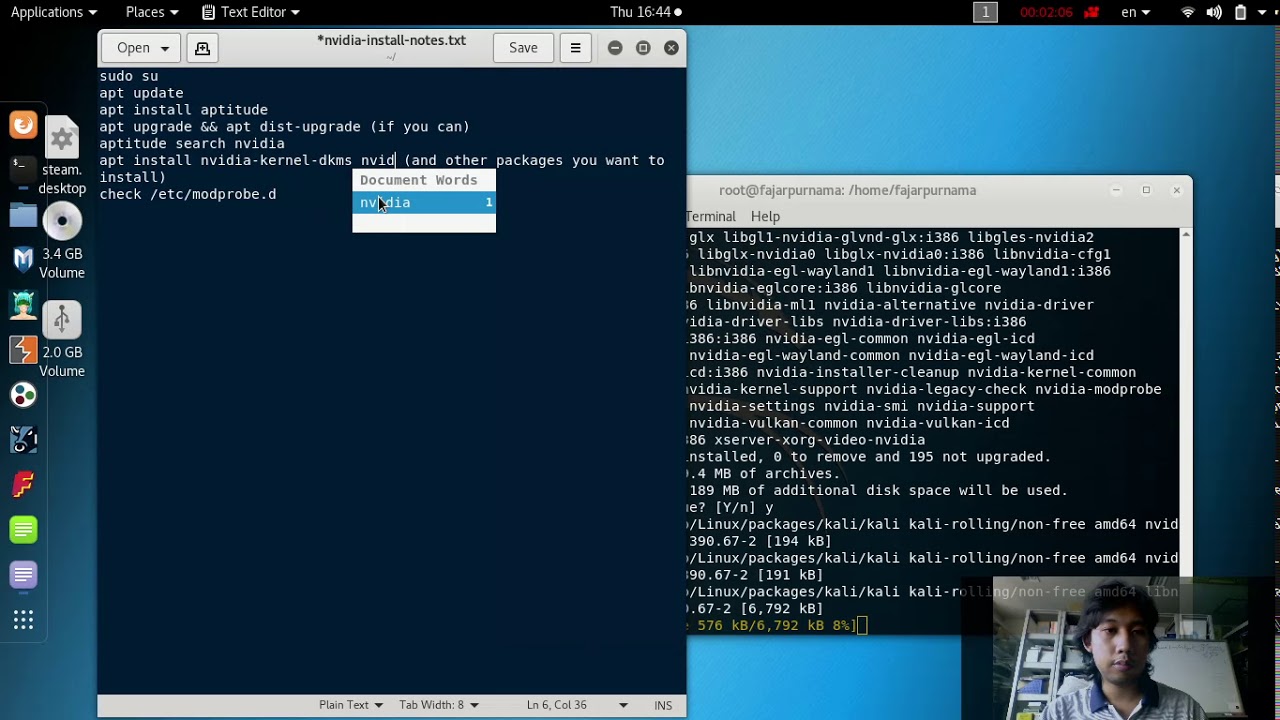The image size is (1280, 720).
Task: Open the Ln 6, Col 36 position dropdown
Action: (576, 705)
